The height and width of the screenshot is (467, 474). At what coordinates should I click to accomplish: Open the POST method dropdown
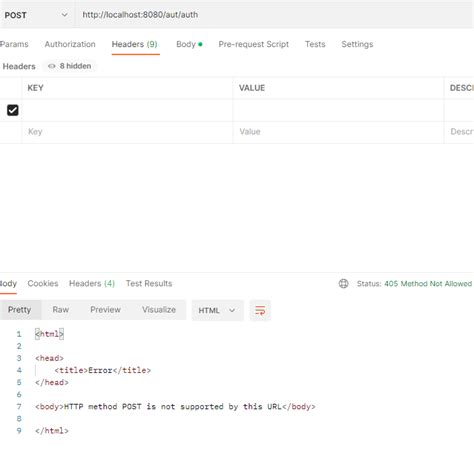click(36, 15)
